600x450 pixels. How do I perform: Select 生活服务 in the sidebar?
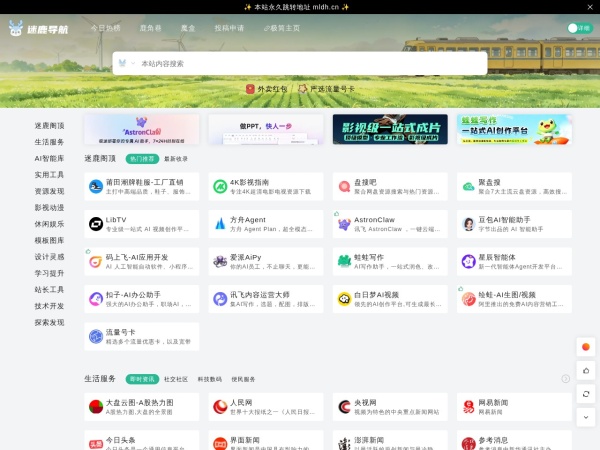tap(49, 142)
